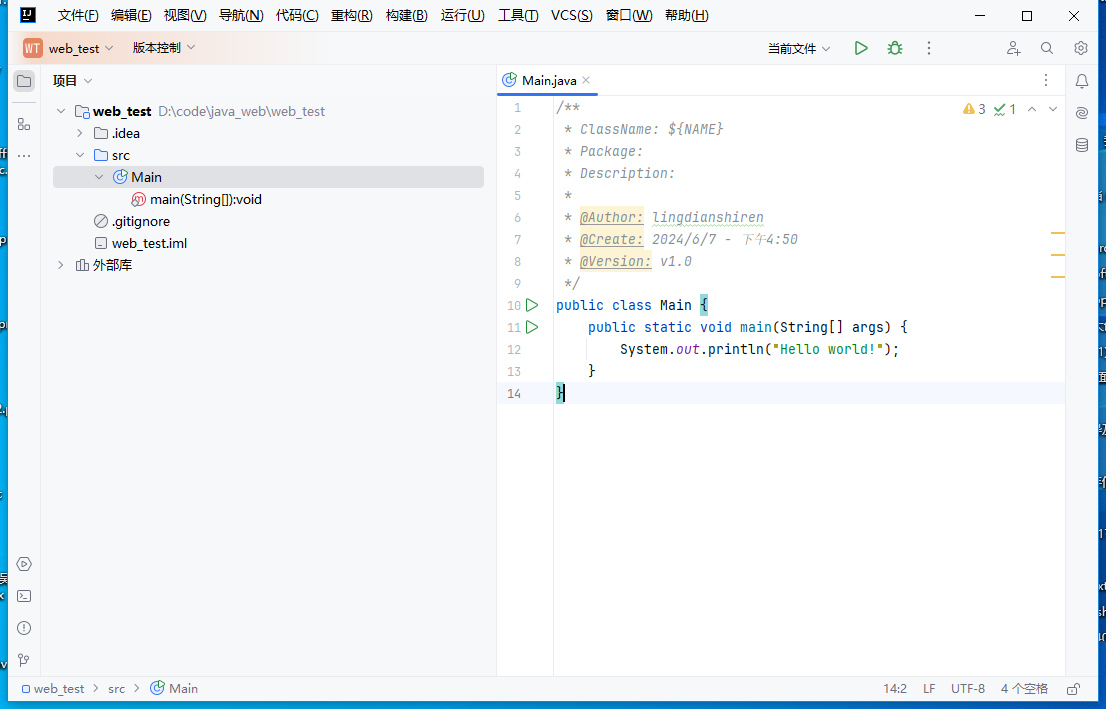Open the Terminal tool window
The width and height of the screenshot is (1106, 709).
[x=24, y=596]
